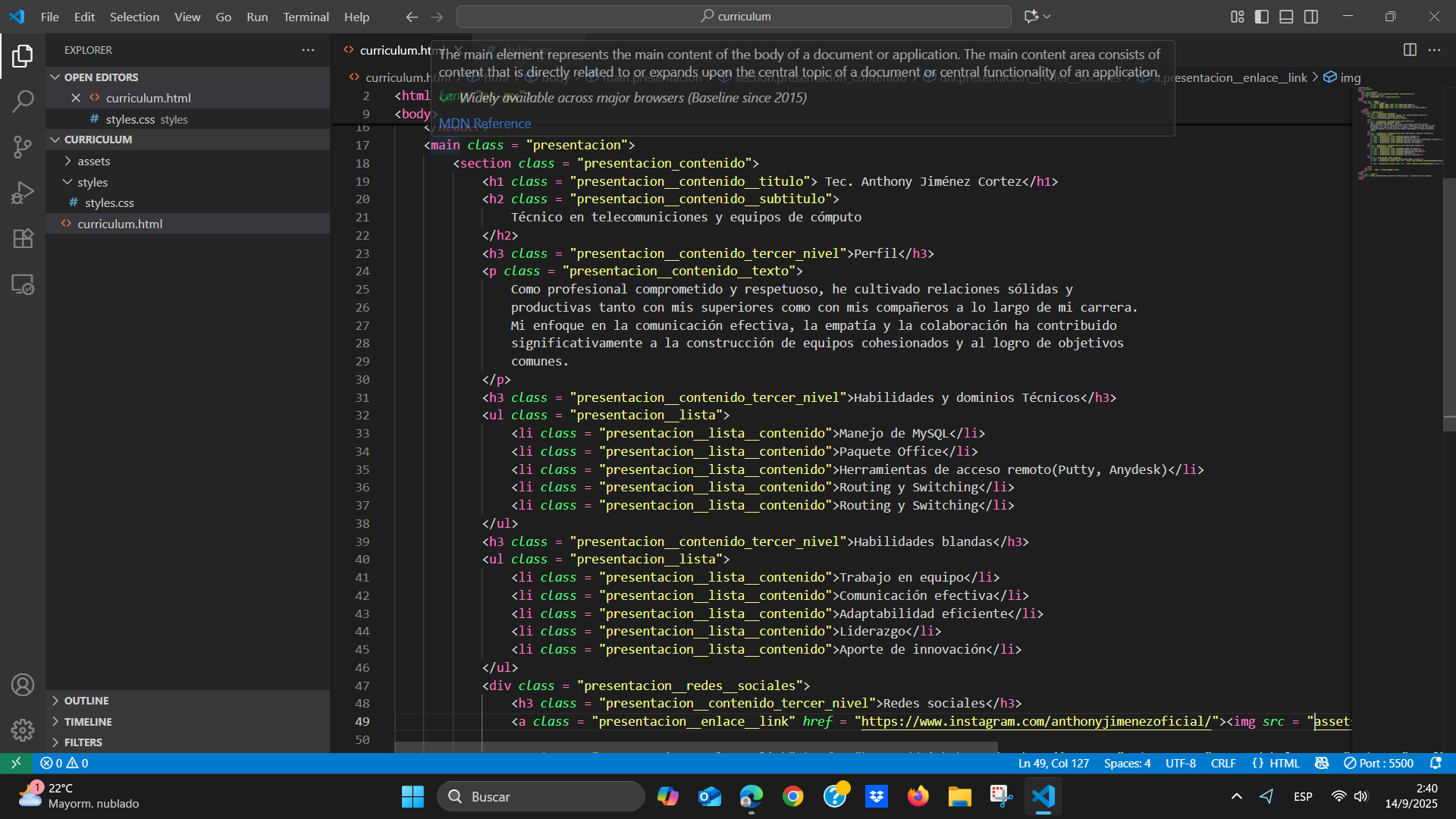The height and width of the screenshot is (819, 1456).
Task: Expand the OUTLINE section
Action: tap(86, 701)
